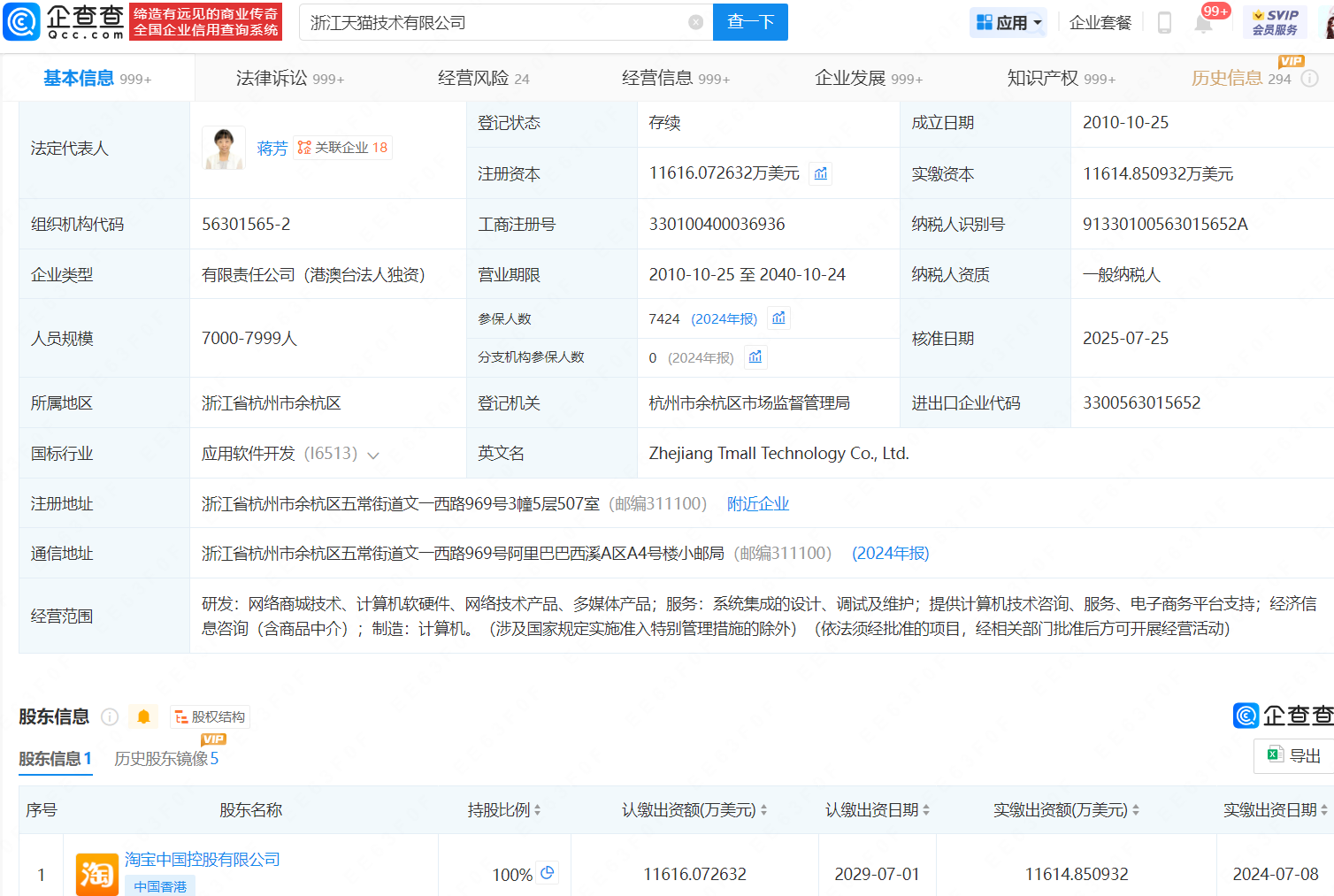Click 附近企业 nearby companies link

point(758,503)
